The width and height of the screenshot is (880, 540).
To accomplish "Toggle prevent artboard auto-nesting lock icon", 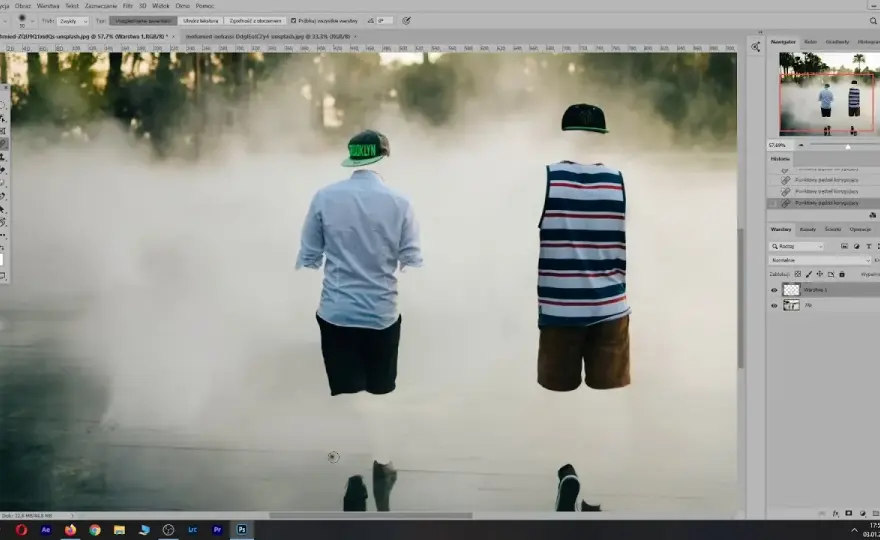I will click(831, 274).
